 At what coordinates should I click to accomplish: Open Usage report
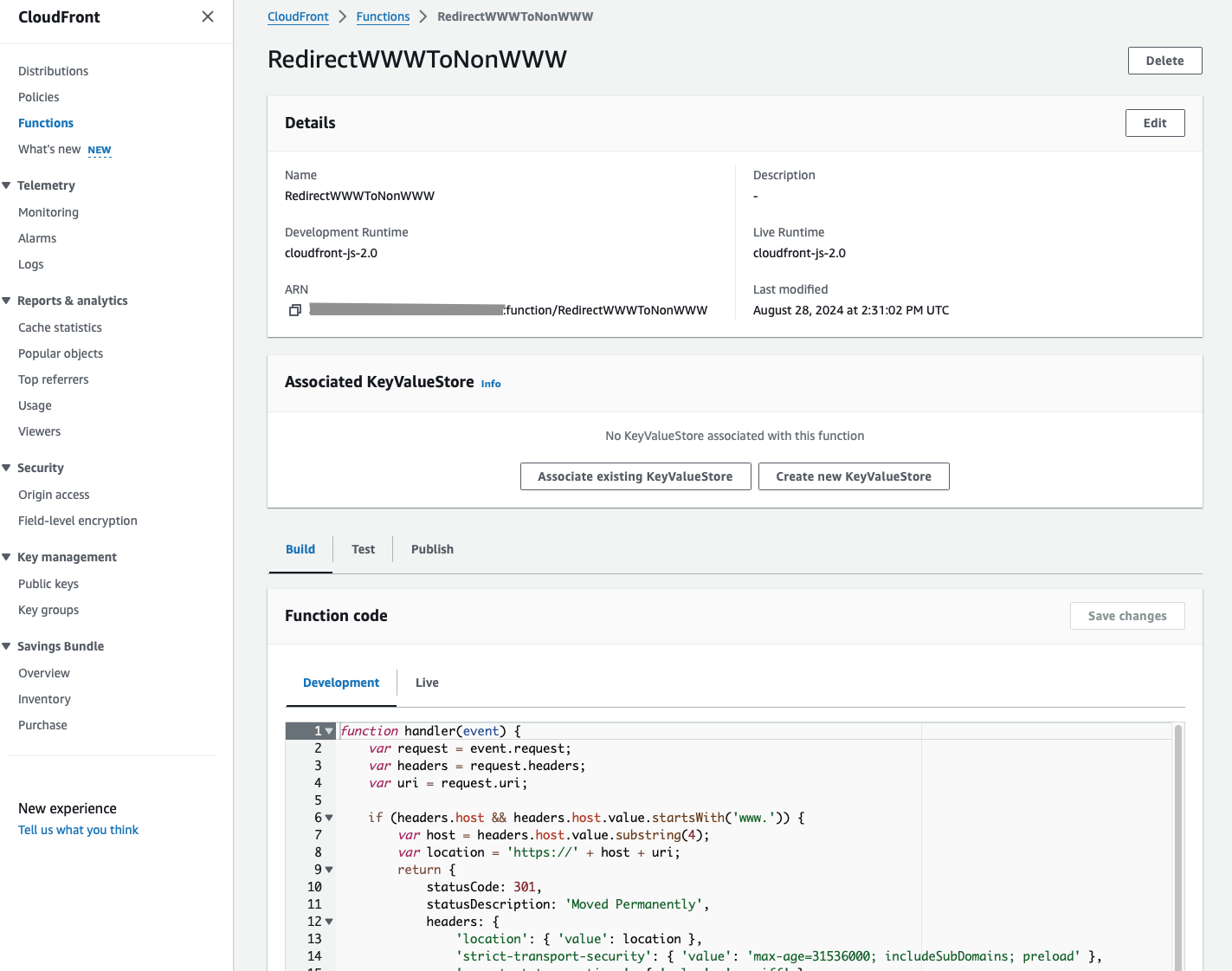click(35, 405)
